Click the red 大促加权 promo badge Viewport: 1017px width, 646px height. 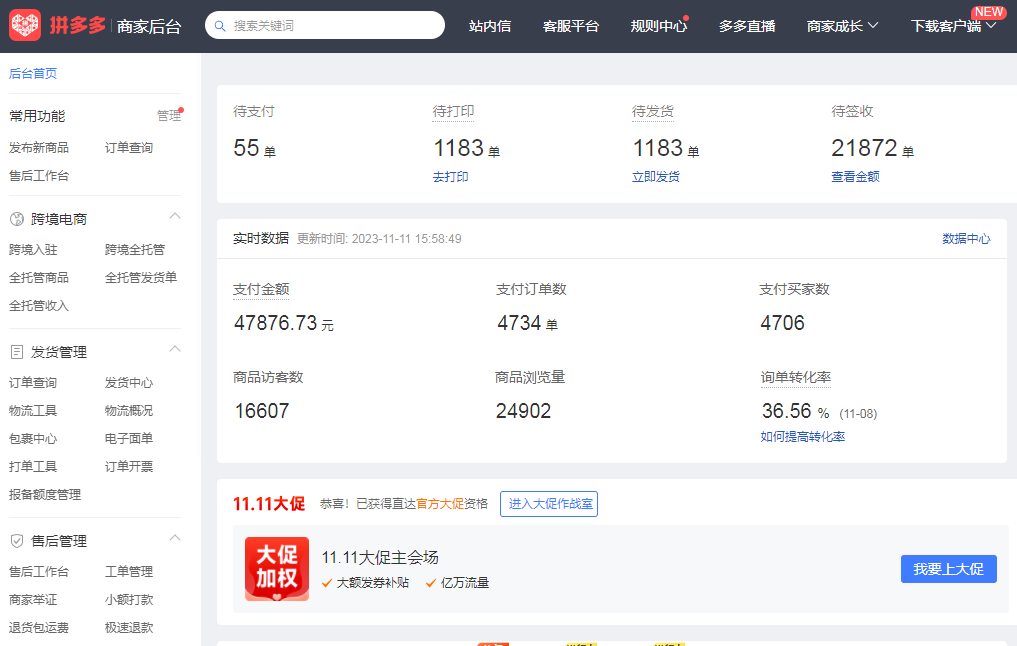click(x=277, y=569)
